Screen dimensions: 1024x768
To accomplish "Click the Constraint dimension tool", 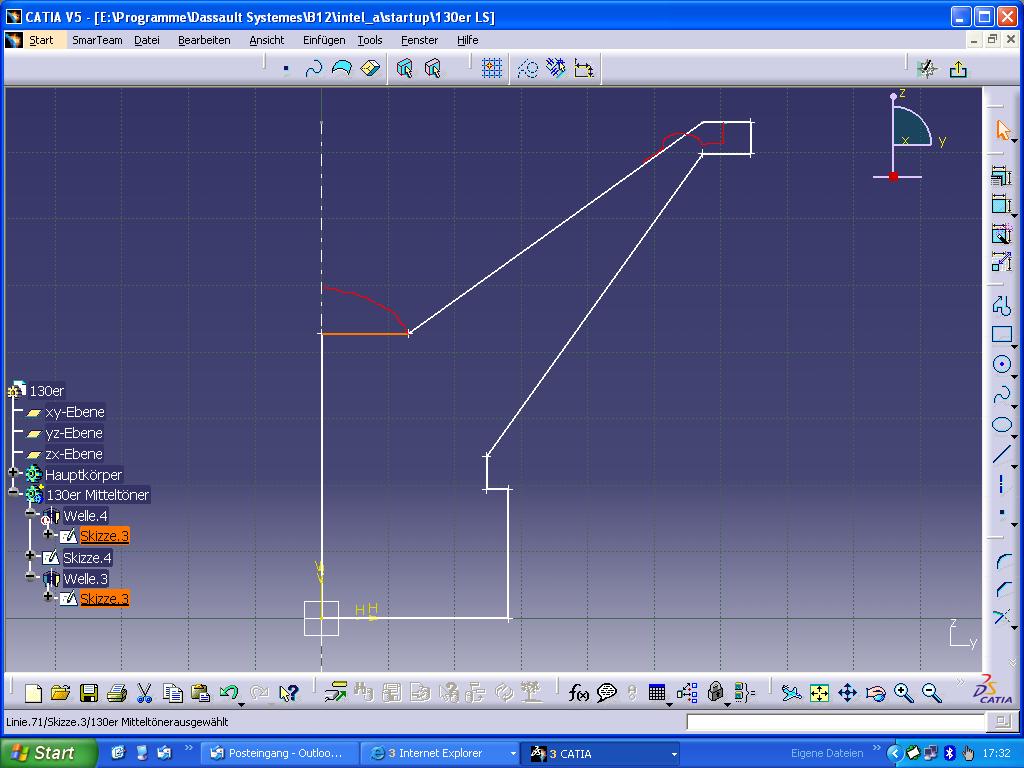I will (1001, 204).
